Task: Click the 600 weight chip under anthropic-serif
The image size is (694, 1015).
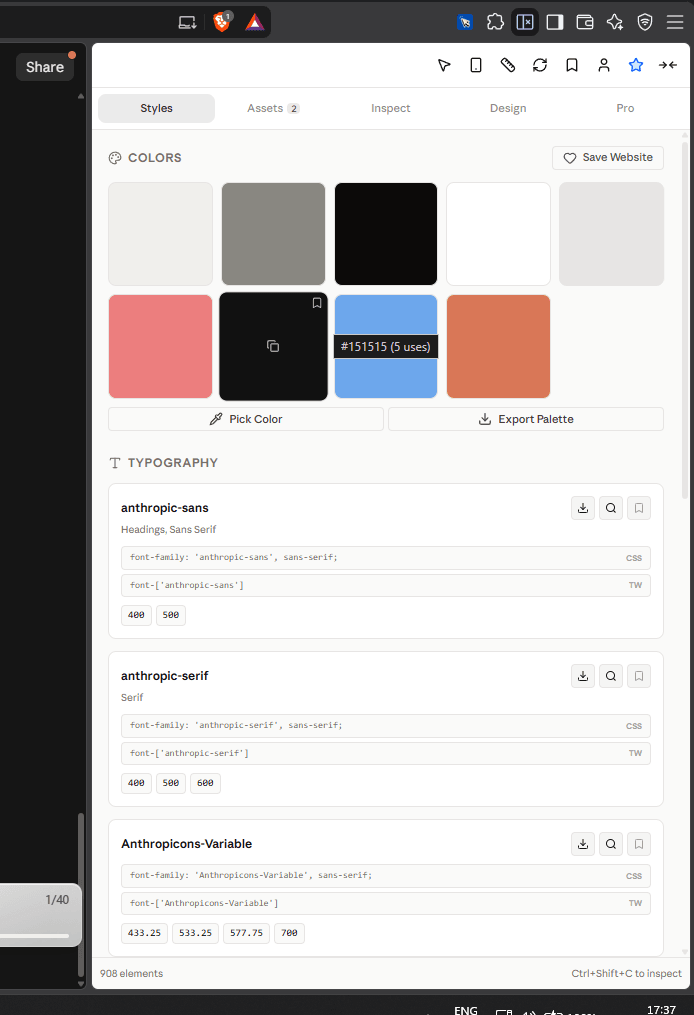Action: pos(205,783)
